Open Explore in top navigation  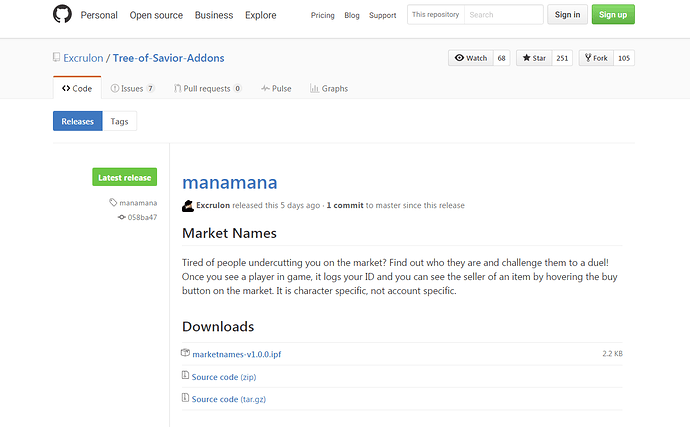[261, 15]
